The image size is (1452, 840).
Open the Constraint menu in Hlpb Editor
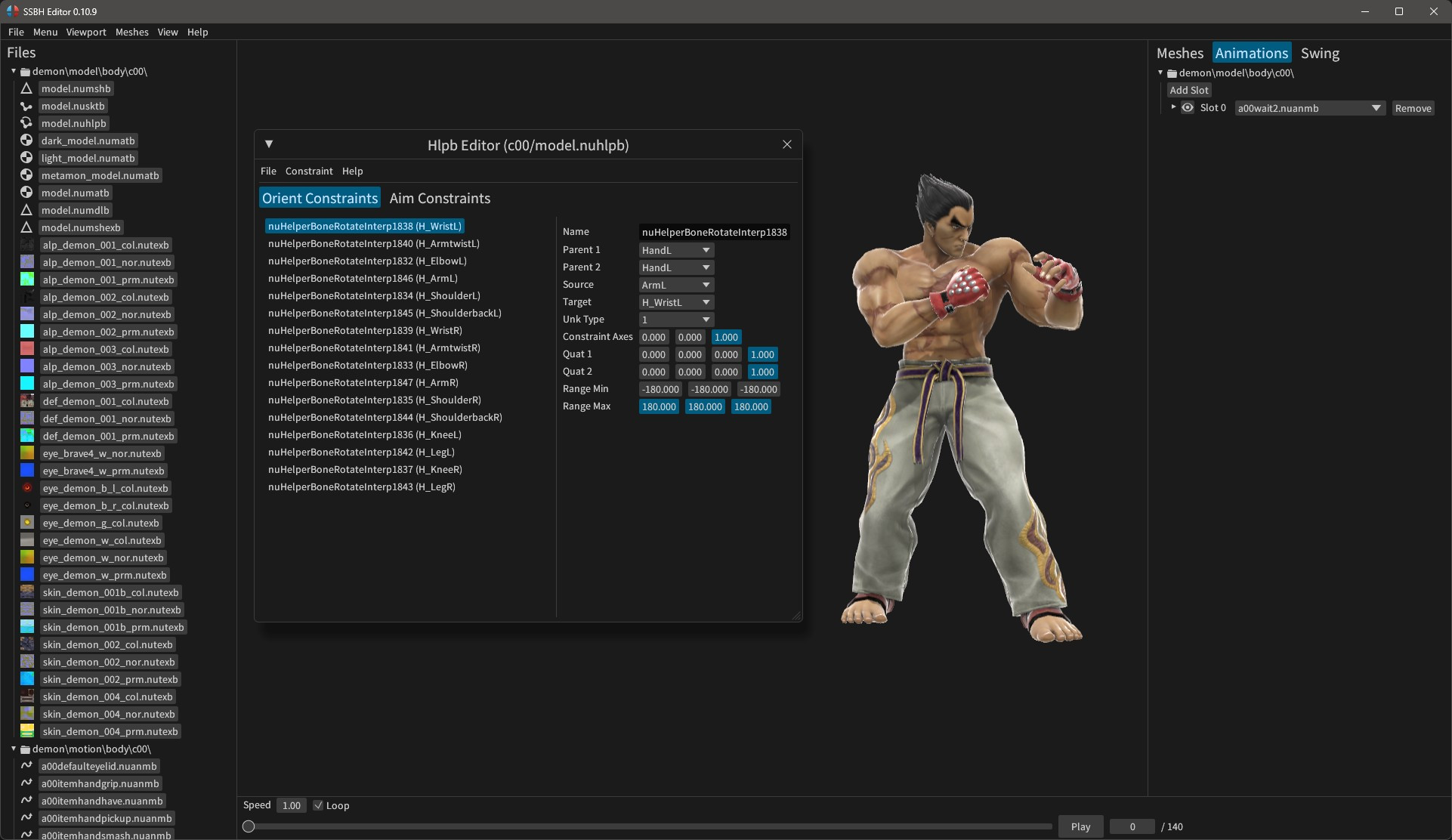click(x=309, y=171)
